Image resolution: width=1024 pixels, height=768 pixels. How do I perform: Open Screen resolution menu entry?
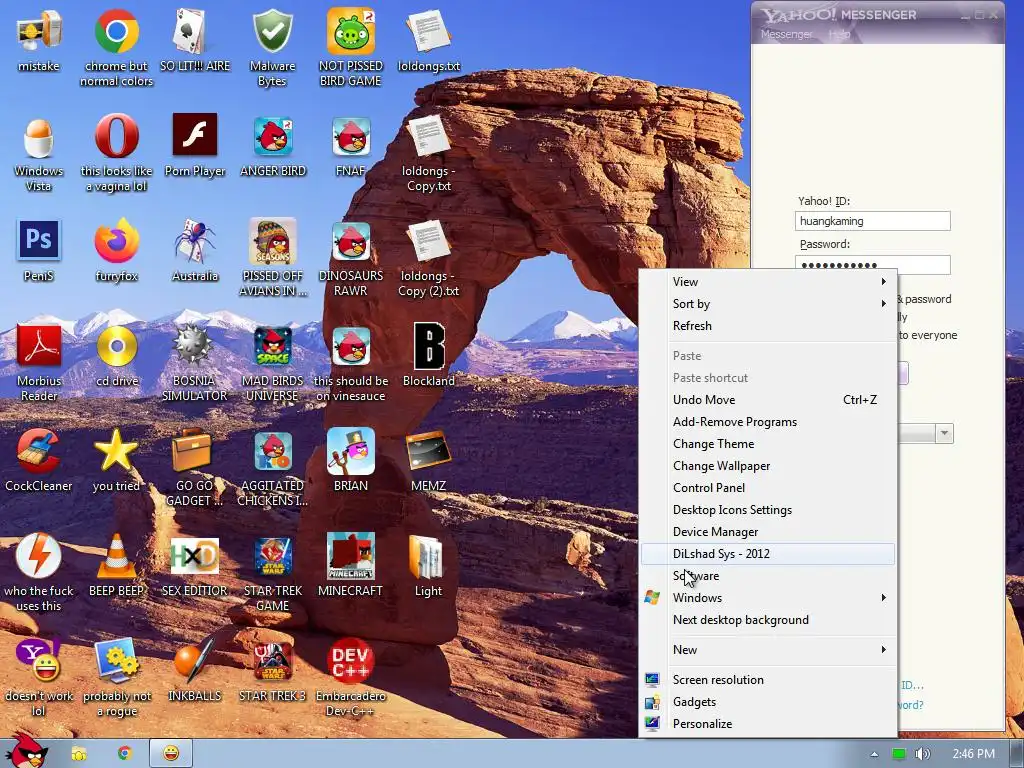point(768,680)
